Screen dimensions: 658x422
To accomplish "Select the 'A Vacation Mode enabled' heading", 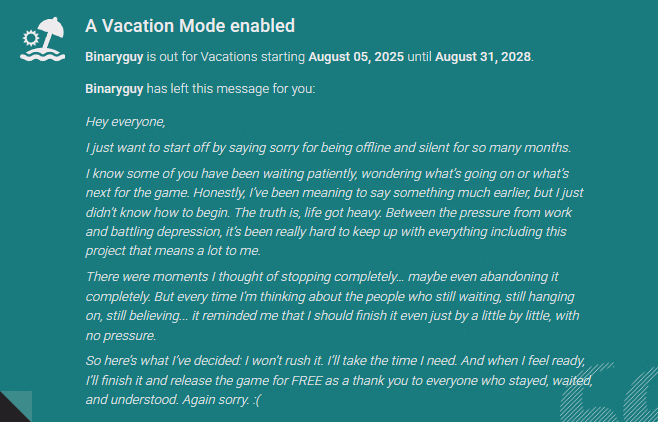I will (x=190, y=26).
